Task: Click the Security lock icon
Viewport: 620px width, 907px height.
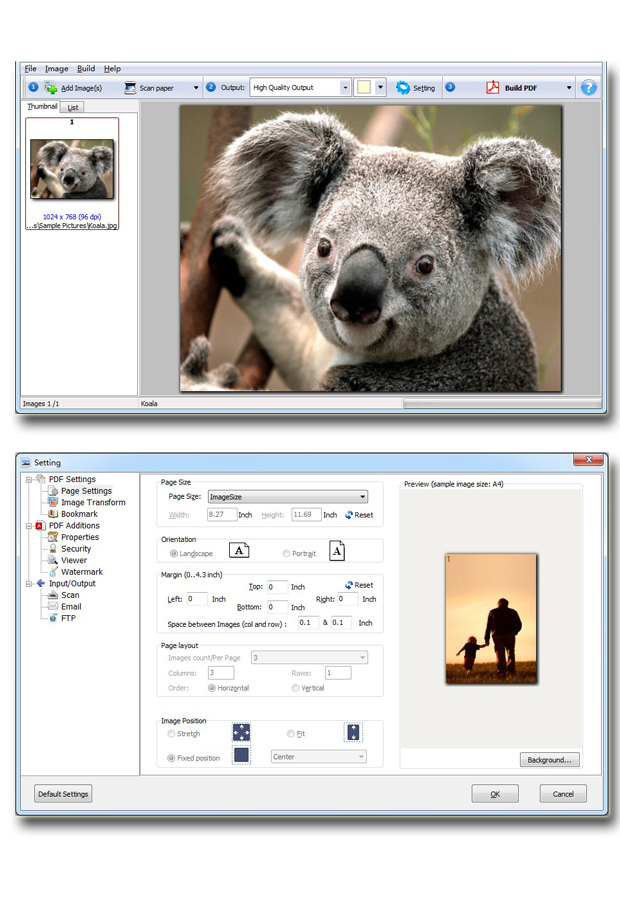Action: [x=53, y=548]
